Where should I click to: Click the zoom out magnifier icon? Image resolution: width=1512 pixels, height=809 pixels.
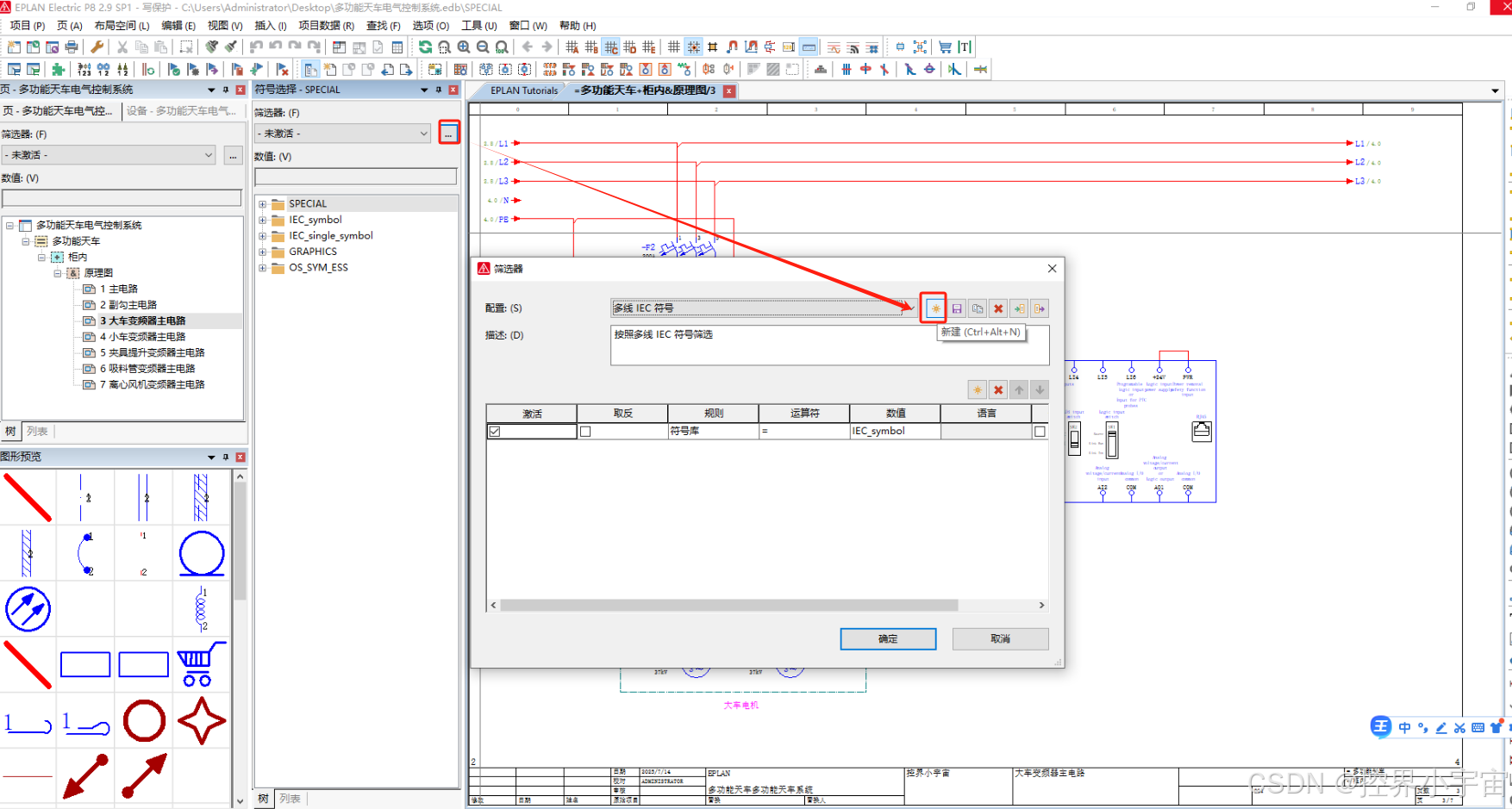click(483, 47)
